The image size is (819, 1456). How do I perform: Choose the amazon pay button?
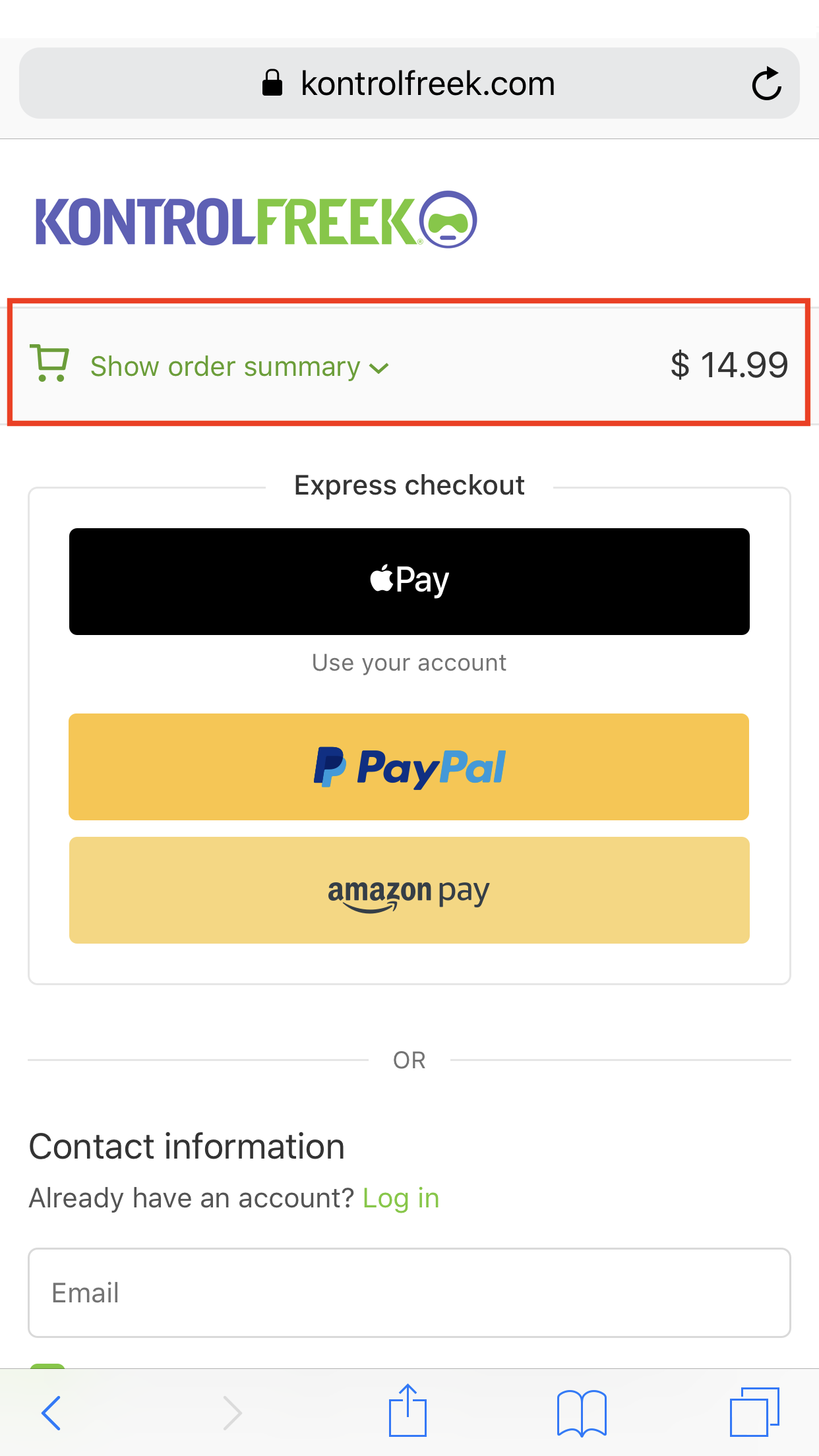click(x=409, y=890)
